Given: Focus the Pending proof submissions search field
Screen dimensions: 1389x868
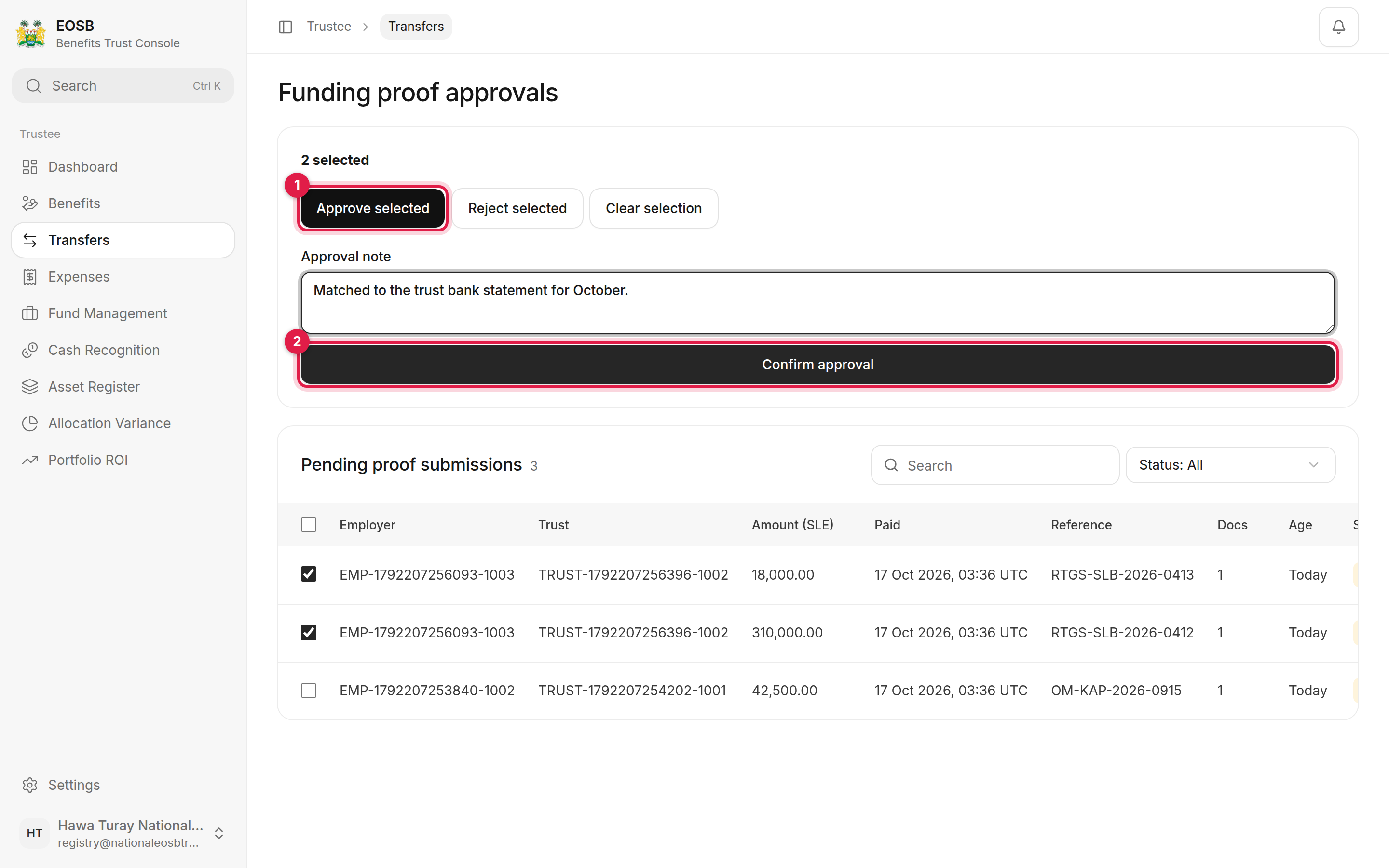Looking at the screenshot, I should [x=994, y=465].
